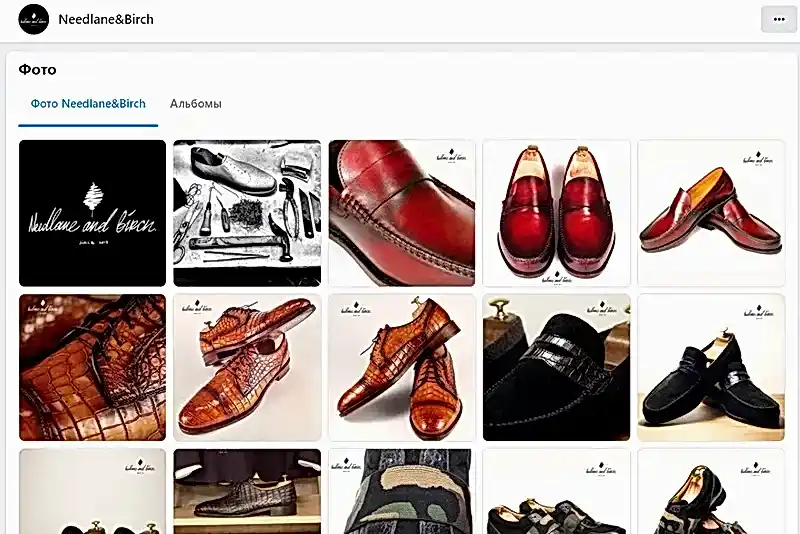Open the top-view red penny loafers pair photo
This screenshot has width=800, height=534.
pyautogui.click(x=556, y=213)
